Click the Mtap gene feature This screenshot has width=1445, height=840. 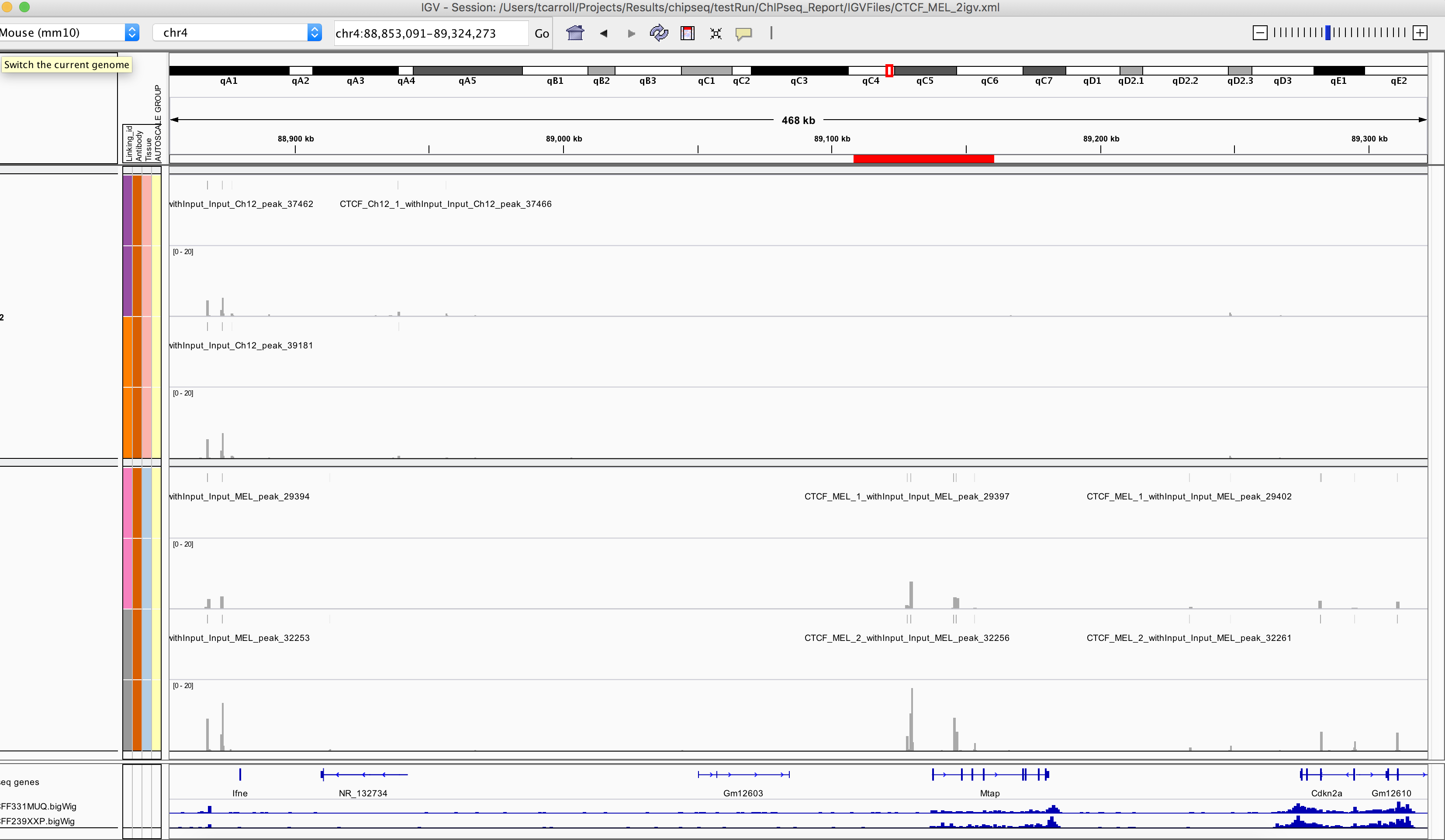coord(990,775)
